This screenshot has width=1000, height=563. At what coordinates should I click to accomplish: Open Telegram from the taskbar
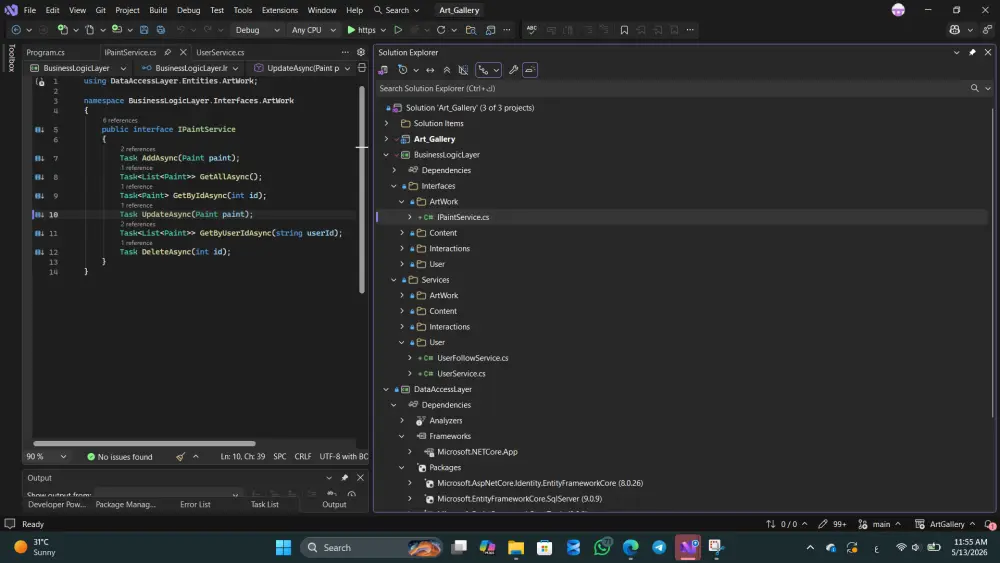coord(659,547)
